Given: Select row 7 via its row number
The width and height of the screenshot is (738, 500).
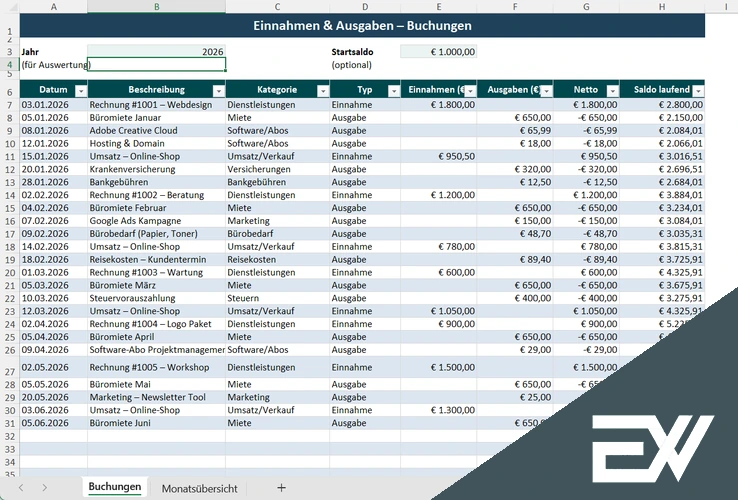Looking at the screenshot, I should pyautogui.click(x=8, y=104).
